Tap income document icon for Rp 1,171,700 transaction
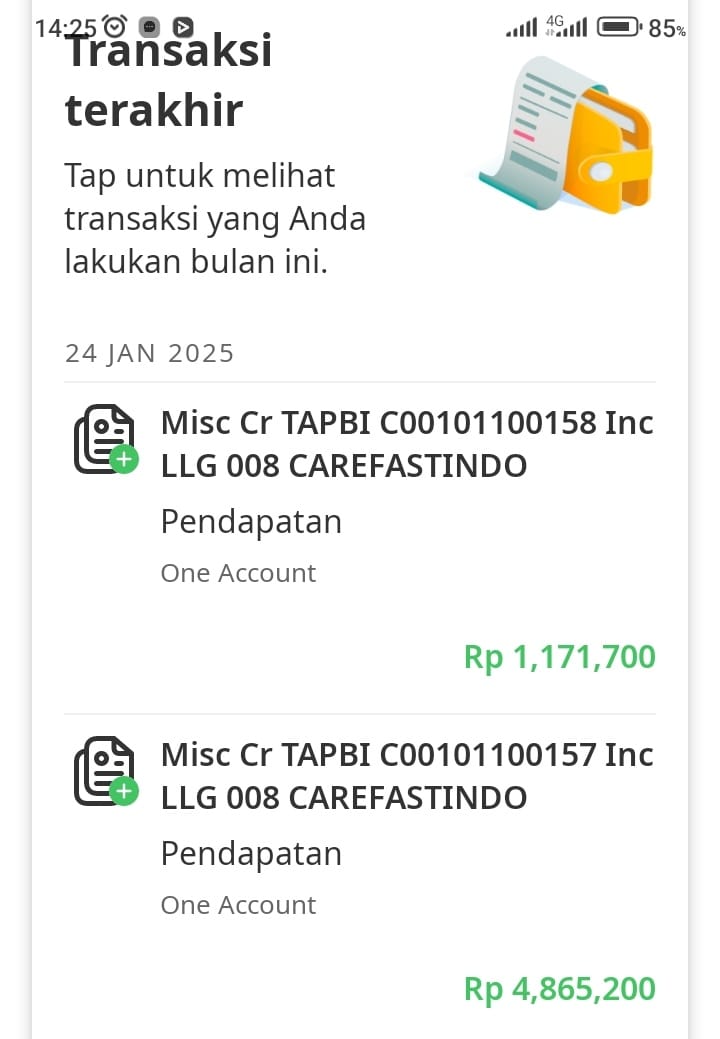The width and height of the screenshot is (720, 1039). click(106, 439)
